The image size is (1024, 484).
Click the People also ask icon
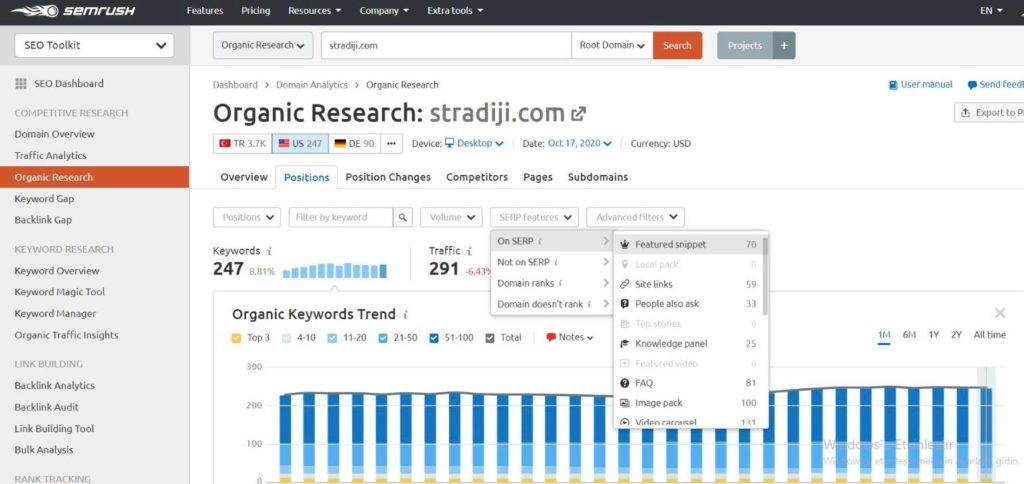(x=624, y=304)
